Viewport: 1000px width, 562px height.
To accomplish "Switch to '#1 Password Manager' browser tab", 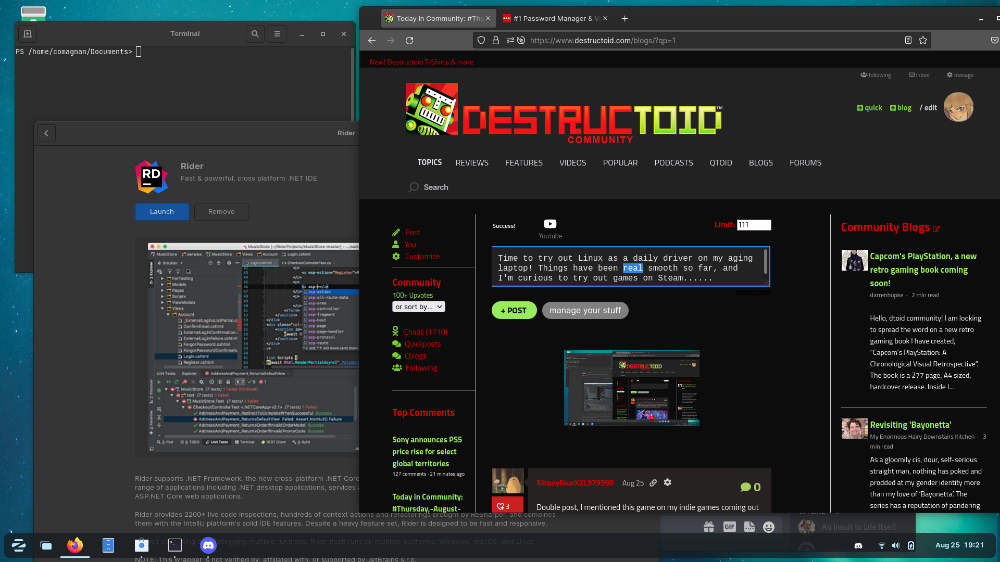I will point(554,18).
